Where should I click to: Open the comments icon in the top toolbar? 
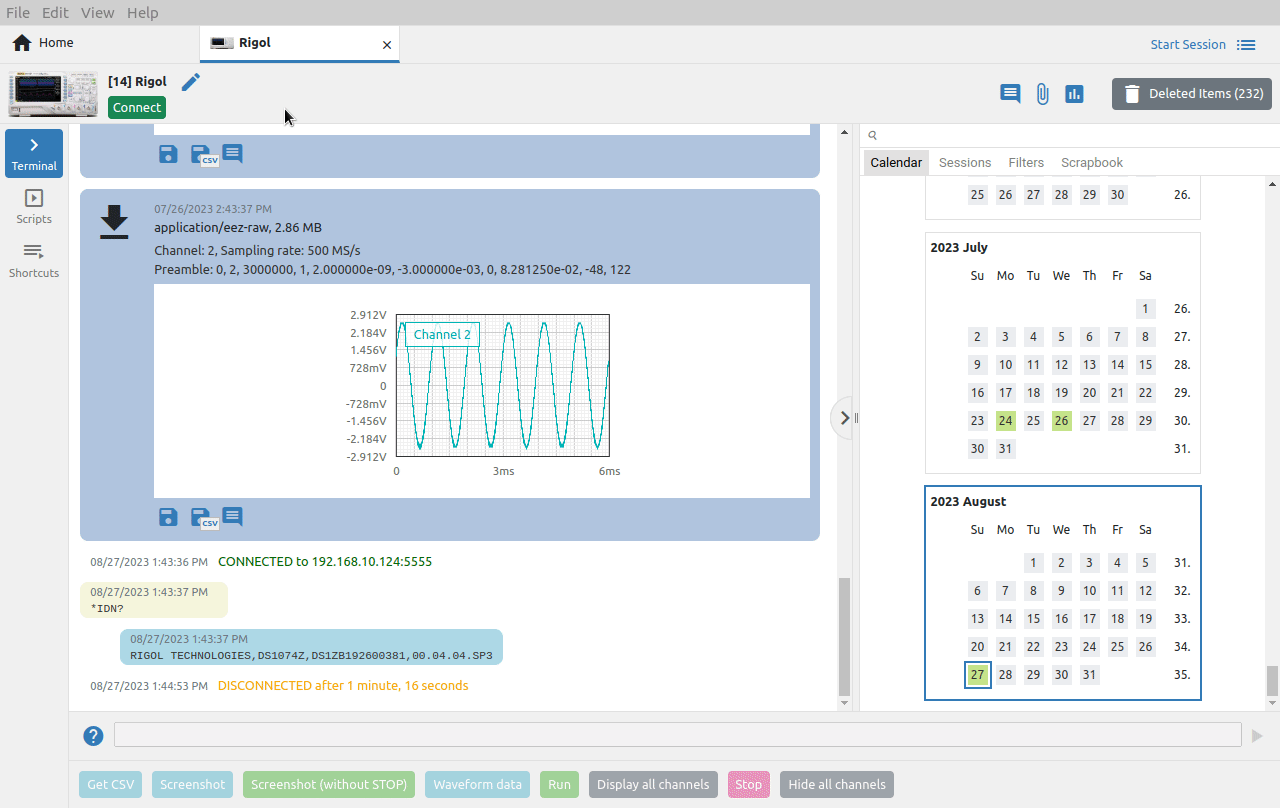tap(1011, 94)
